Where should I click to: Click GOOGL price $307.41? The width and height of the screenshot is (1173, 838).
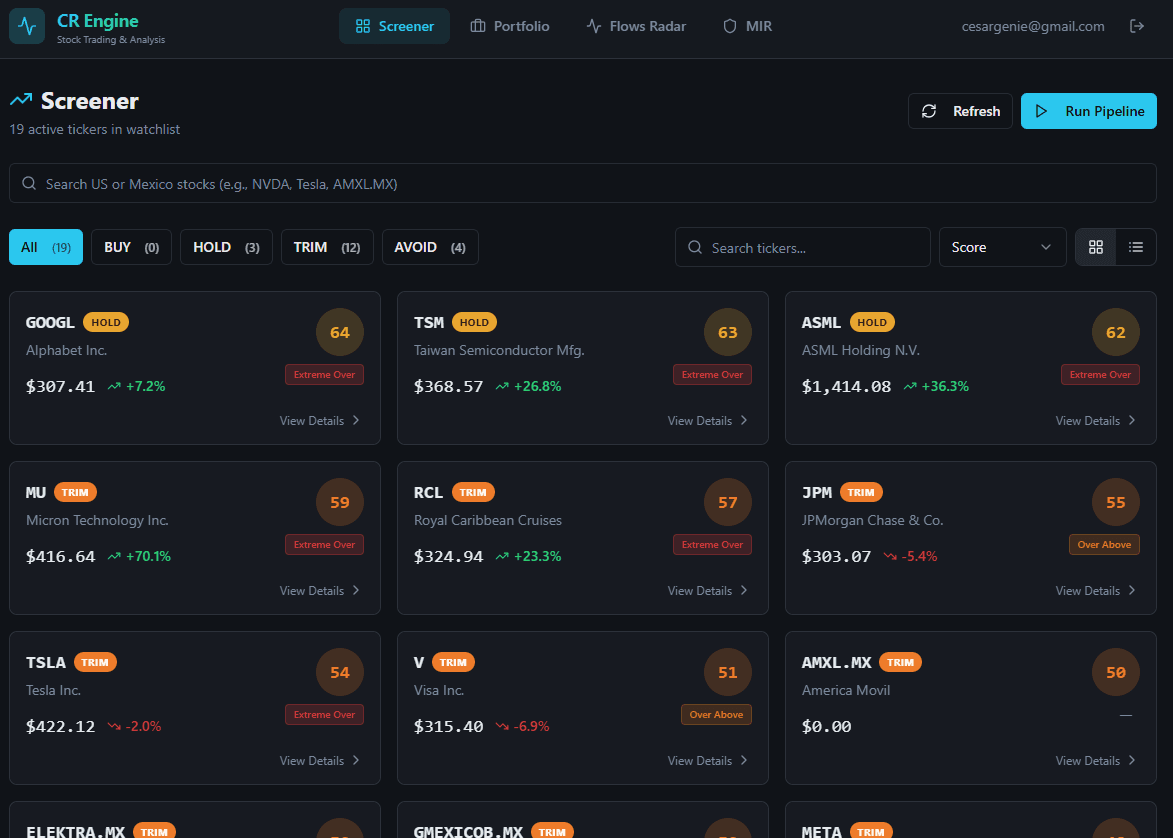[x=61, y=386]
